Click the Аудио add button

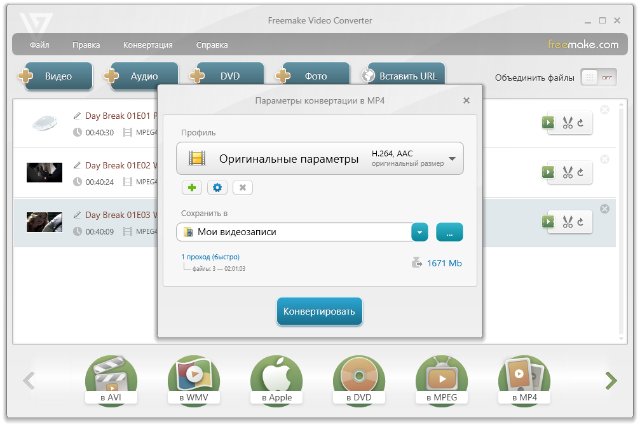pos(142,76)
